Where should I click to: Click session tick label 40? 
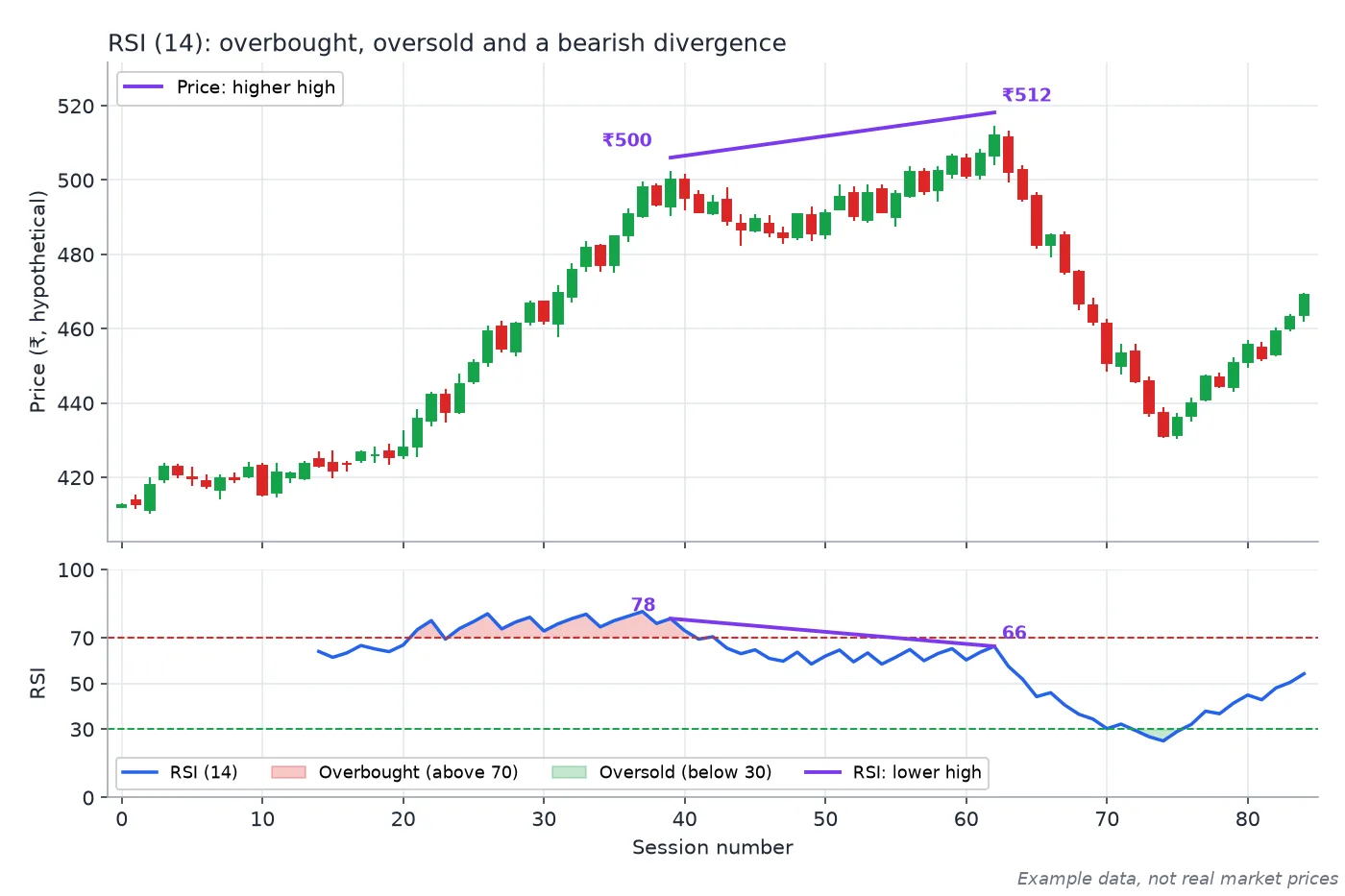click(685, 820)
